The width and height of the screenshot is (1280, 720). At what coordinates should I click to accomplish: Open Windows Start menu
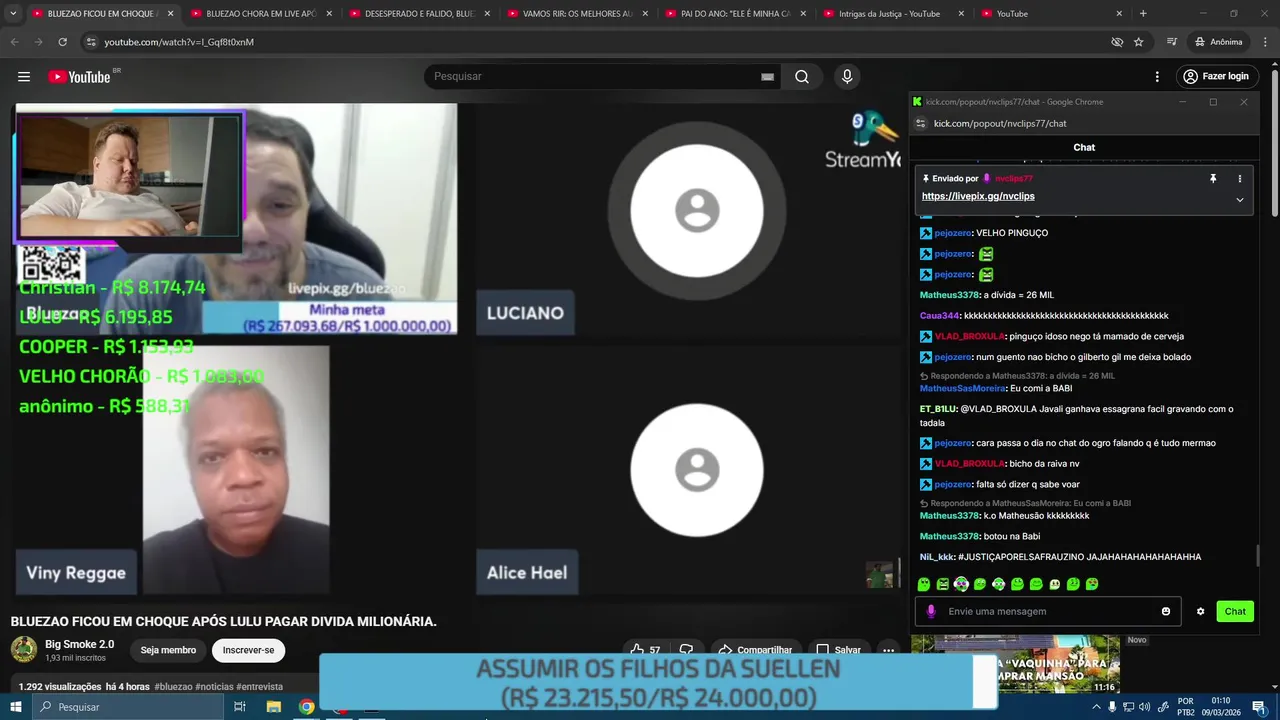(15, 707)
